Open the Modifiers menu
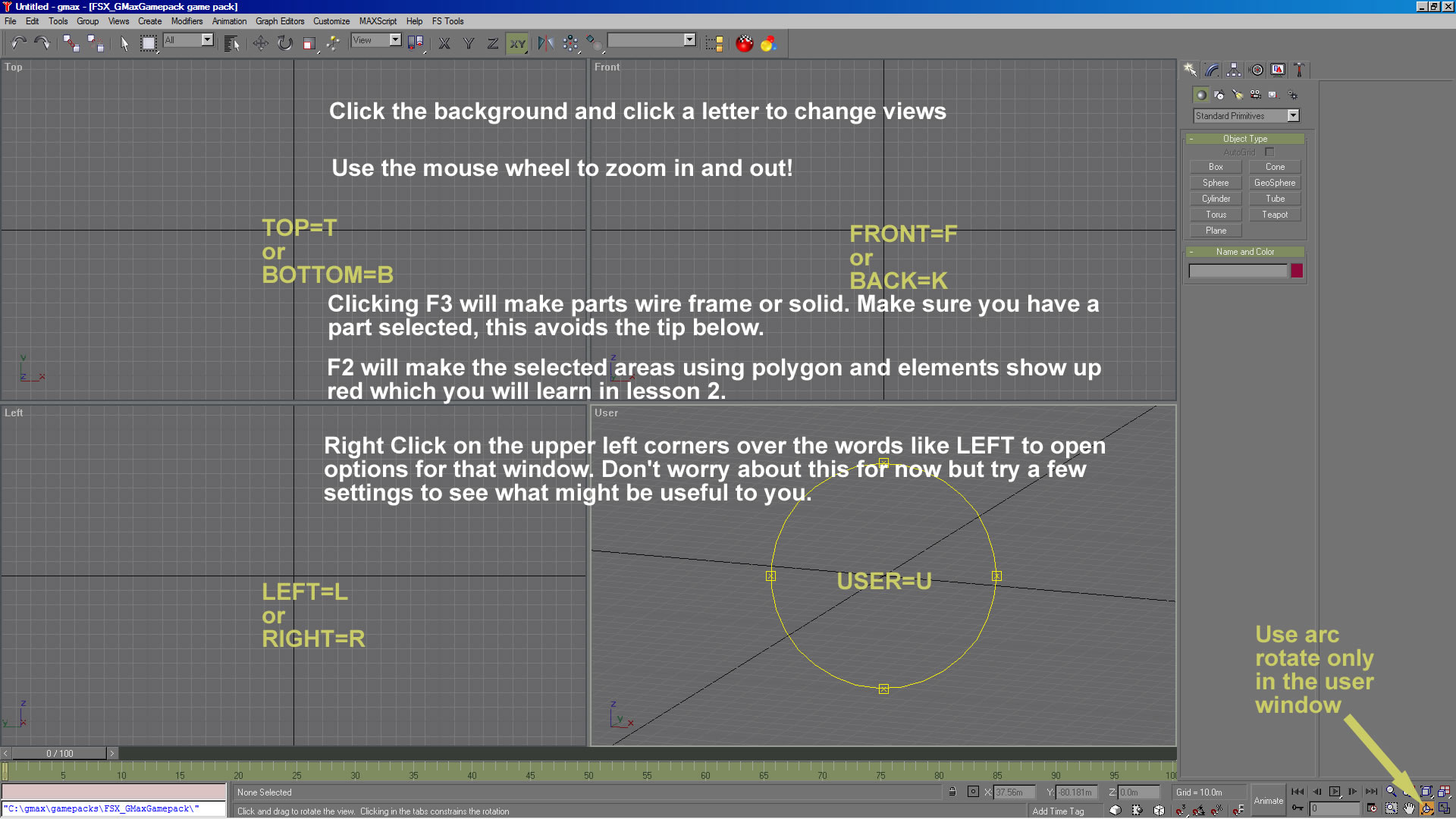This screenshot has height=819, width=1456. tap(187, 21)
